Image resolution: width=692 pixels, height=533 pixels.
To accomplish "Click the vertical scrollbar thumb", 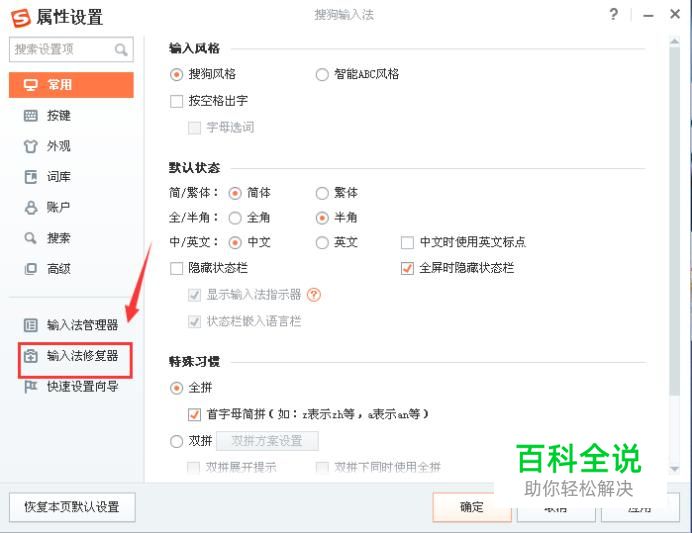I will 674,221.
